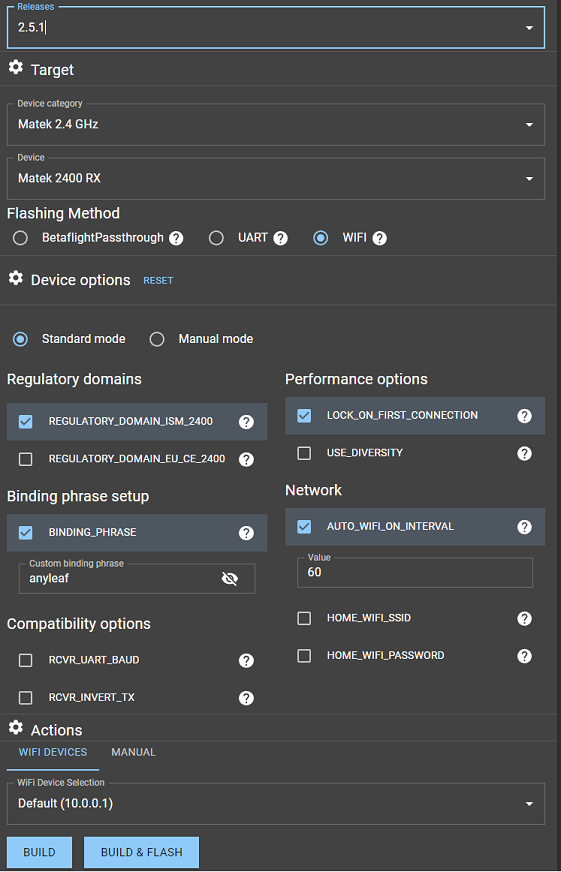
Task: Click the BUILD button
Action: (39, 852)
